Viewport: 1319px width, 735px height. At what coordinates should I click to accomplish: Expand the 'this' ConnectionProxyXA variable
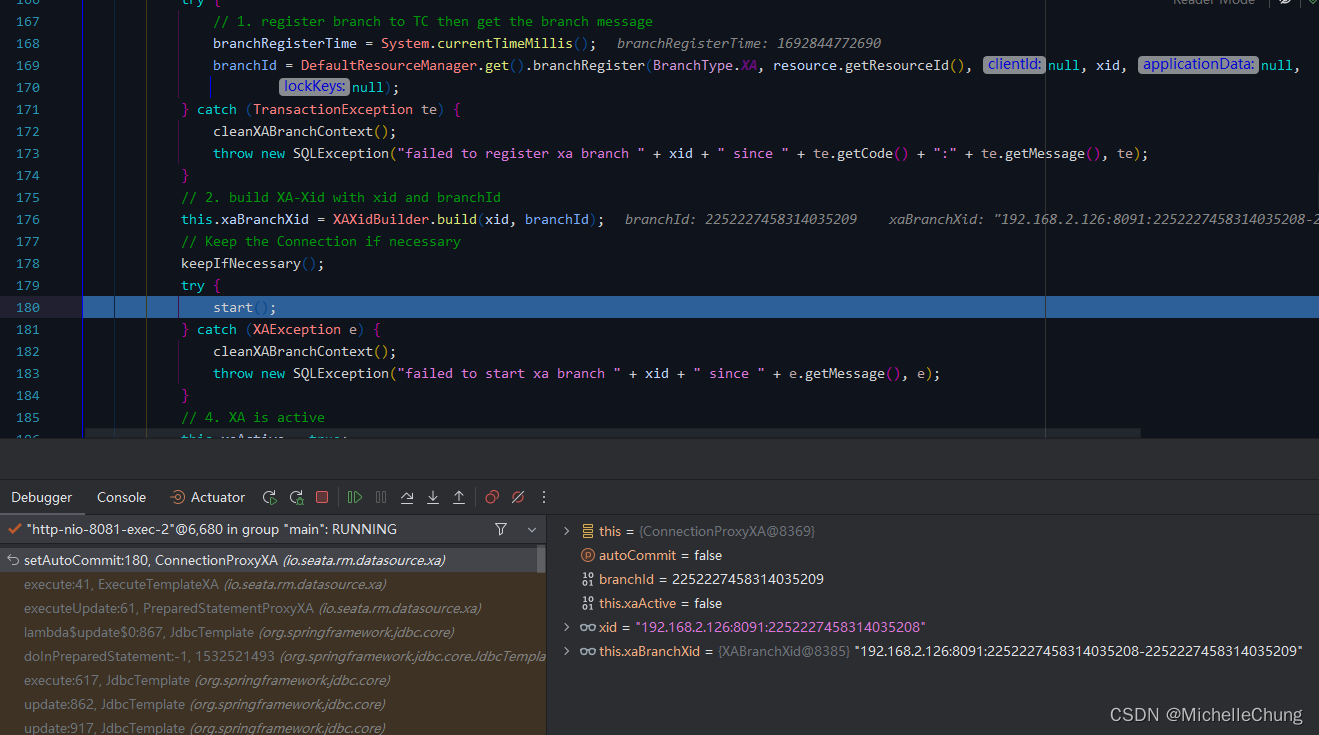click(x=567, y=531)
